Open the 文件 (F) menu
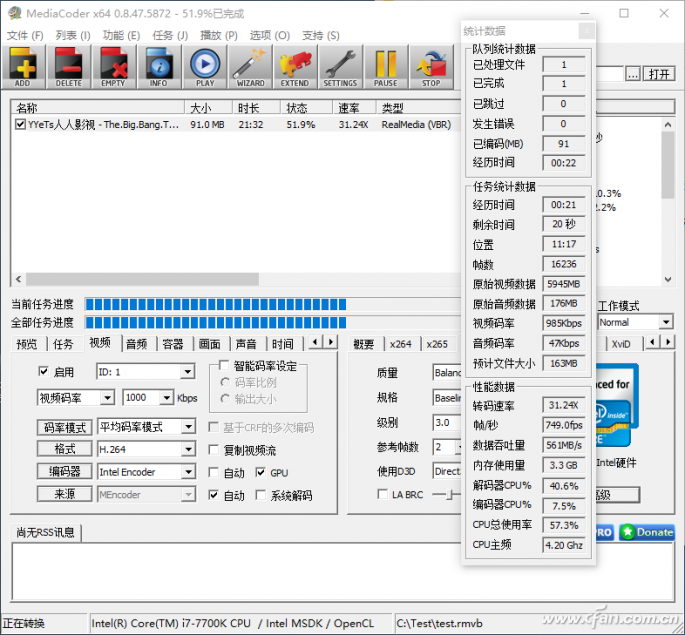The height and width of the screenshot is (635, 685). pos(25,35)
